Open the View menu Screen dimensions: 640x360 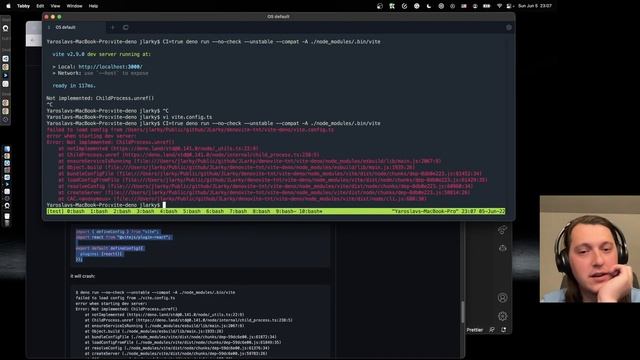tap(55, 6)
